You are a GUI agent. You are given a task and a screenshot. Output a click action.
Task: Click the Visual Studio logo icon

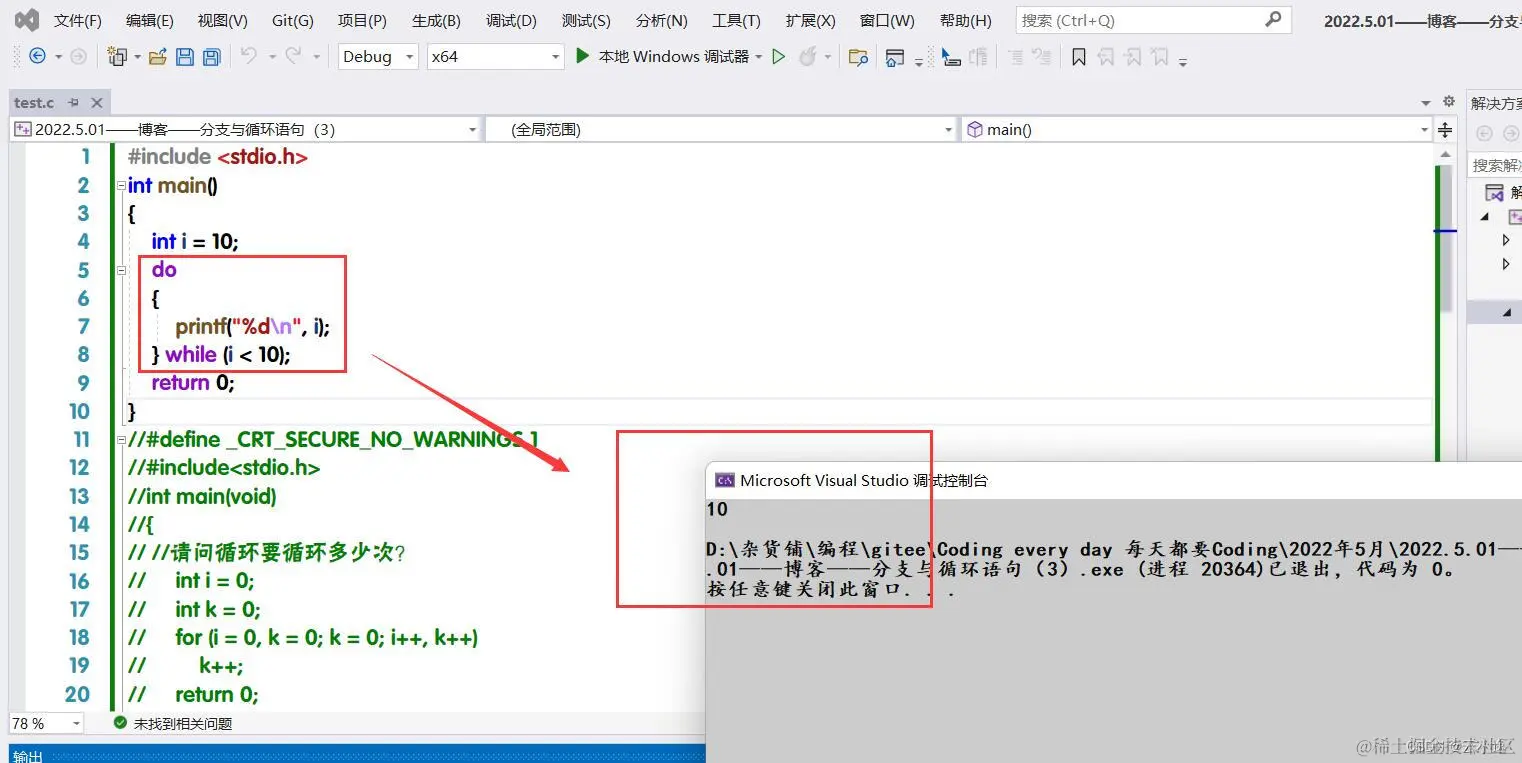(27, 20)
